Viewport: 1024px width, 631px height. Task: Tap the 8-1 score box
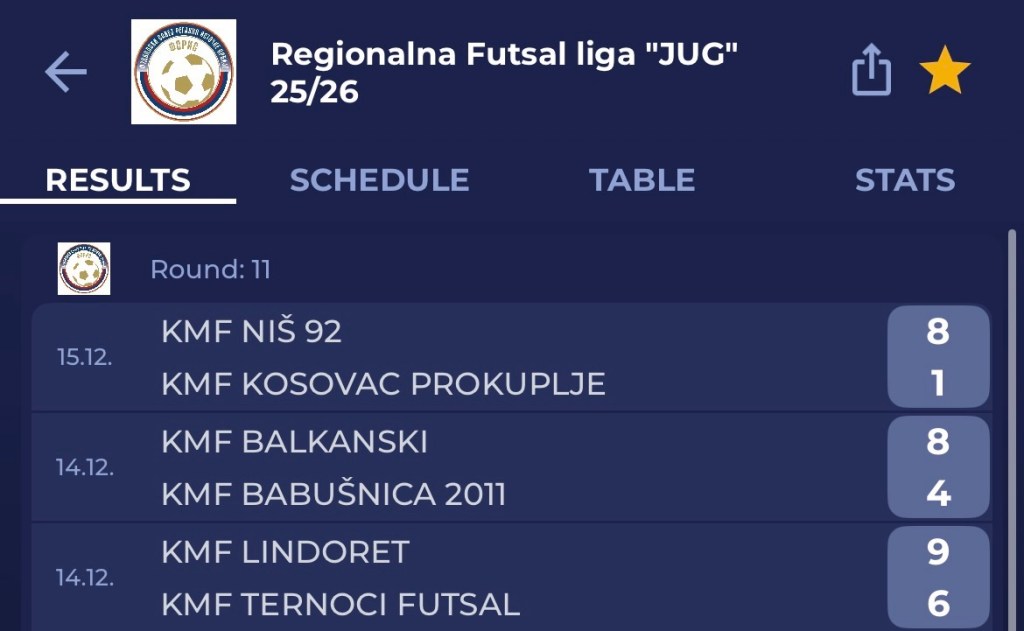[x=937, y=357]
